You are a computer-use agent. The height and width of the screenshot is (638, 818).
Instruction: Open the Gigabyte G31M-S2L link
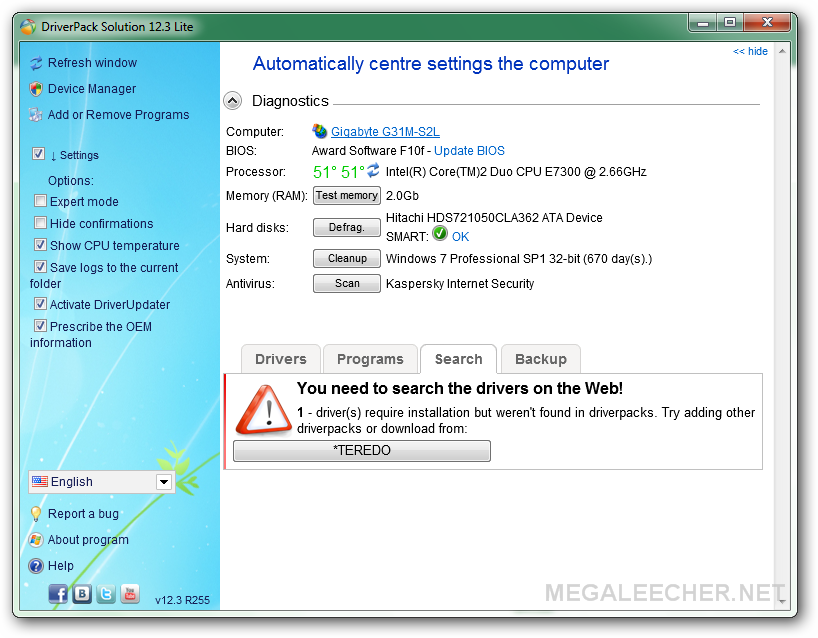tap(386, 131)
